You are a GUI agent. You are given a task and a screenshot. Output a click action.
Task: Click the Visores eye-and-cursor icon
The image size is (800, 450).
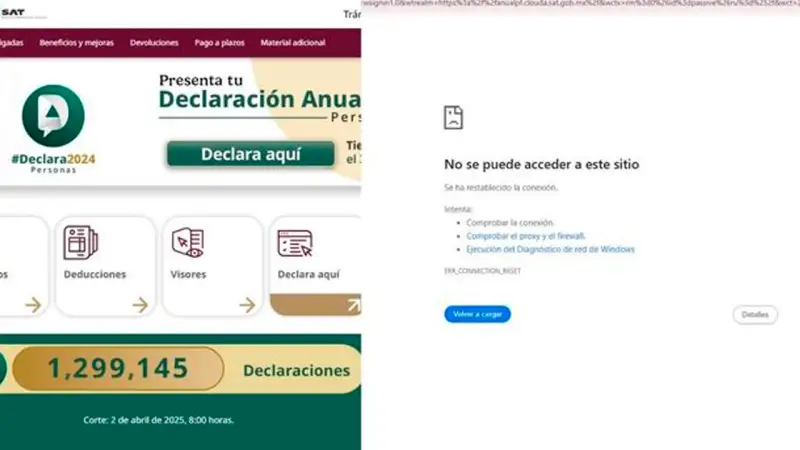187,242
